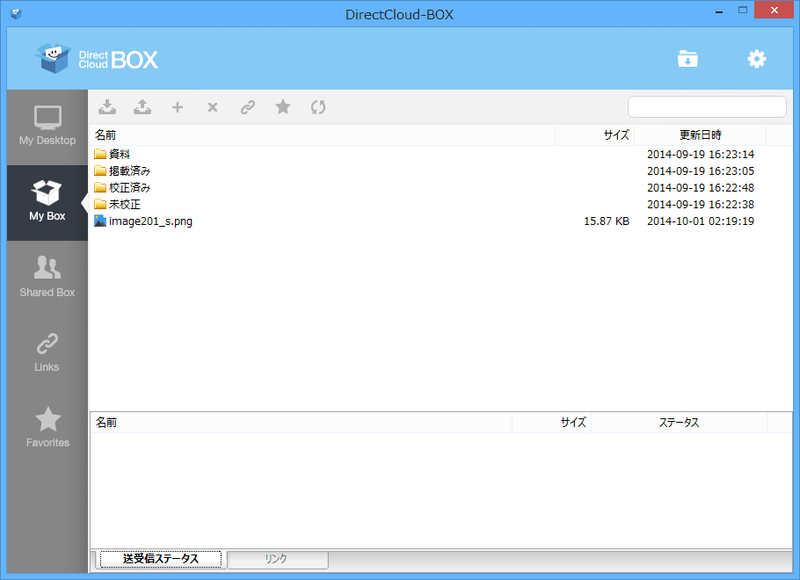
Task: Click the favorite star toolbar icon
Action: (282, 106)
